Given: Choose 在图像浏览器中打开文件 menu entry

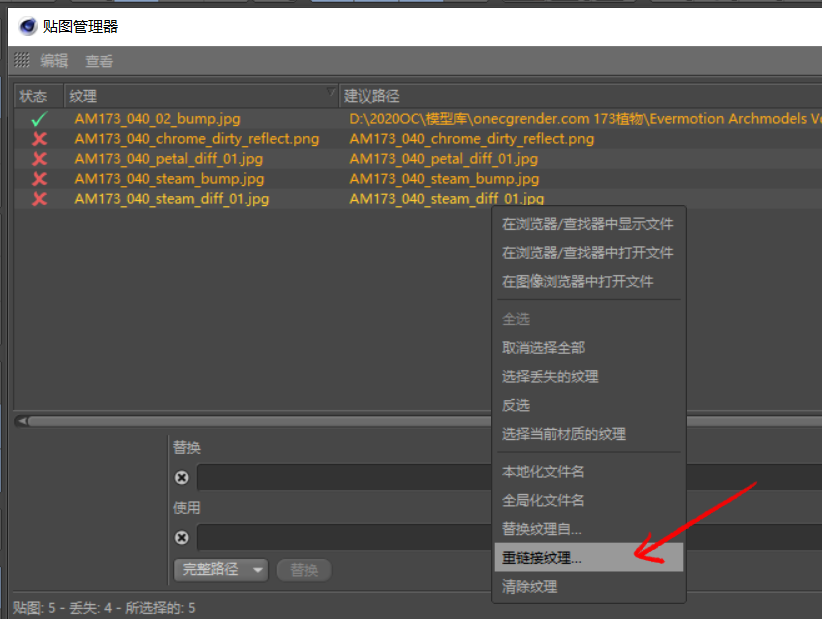Looking at the screenshot, I should point(589,282).
